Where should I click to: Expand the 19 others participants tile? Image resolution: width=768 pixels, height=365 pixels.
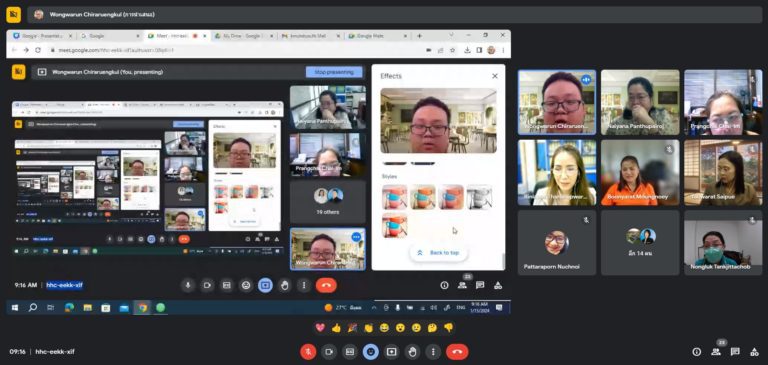pyautogui.click(x=328, y=202)
